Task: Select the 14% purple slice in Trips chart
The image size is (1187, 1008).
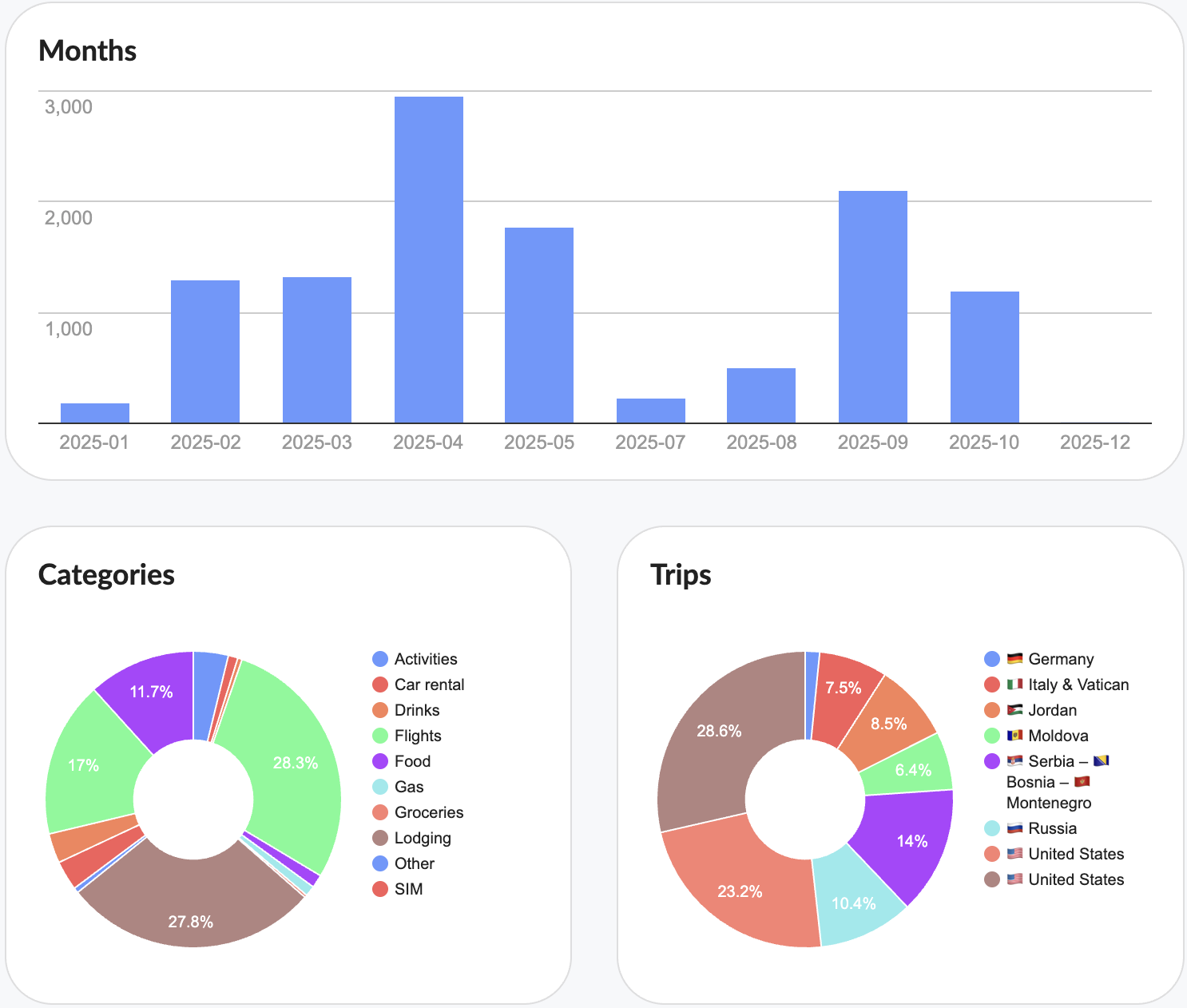Action: click(911, 840)
